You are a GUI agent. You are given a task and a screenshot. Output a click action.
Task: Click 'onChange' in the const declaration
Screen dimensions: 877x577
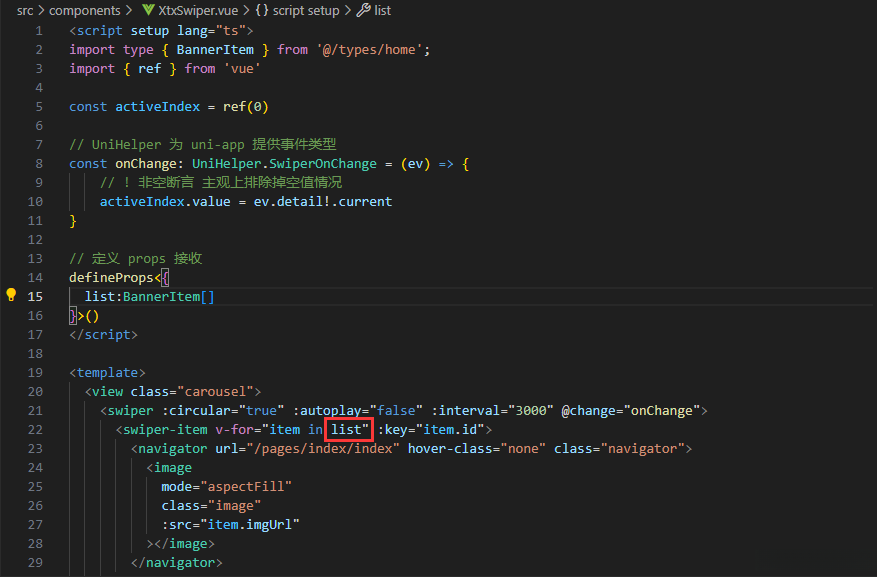pos(146,164)
